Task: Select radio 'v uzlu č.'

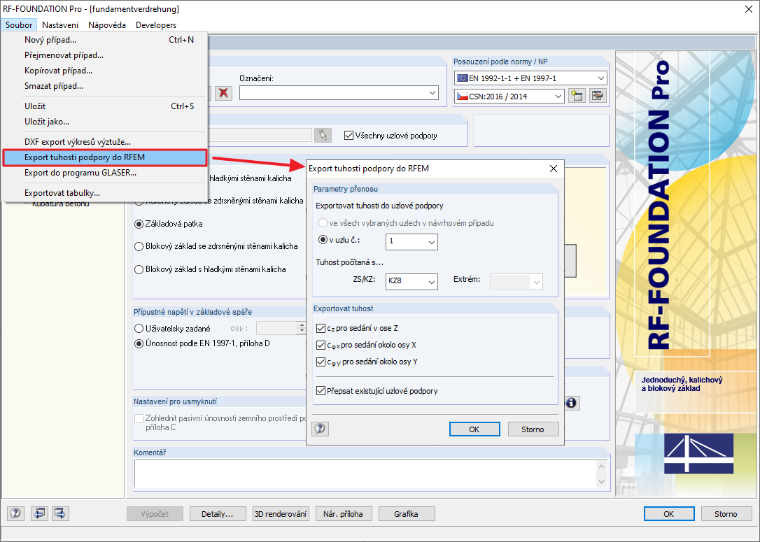Action: tap(323, 240)
